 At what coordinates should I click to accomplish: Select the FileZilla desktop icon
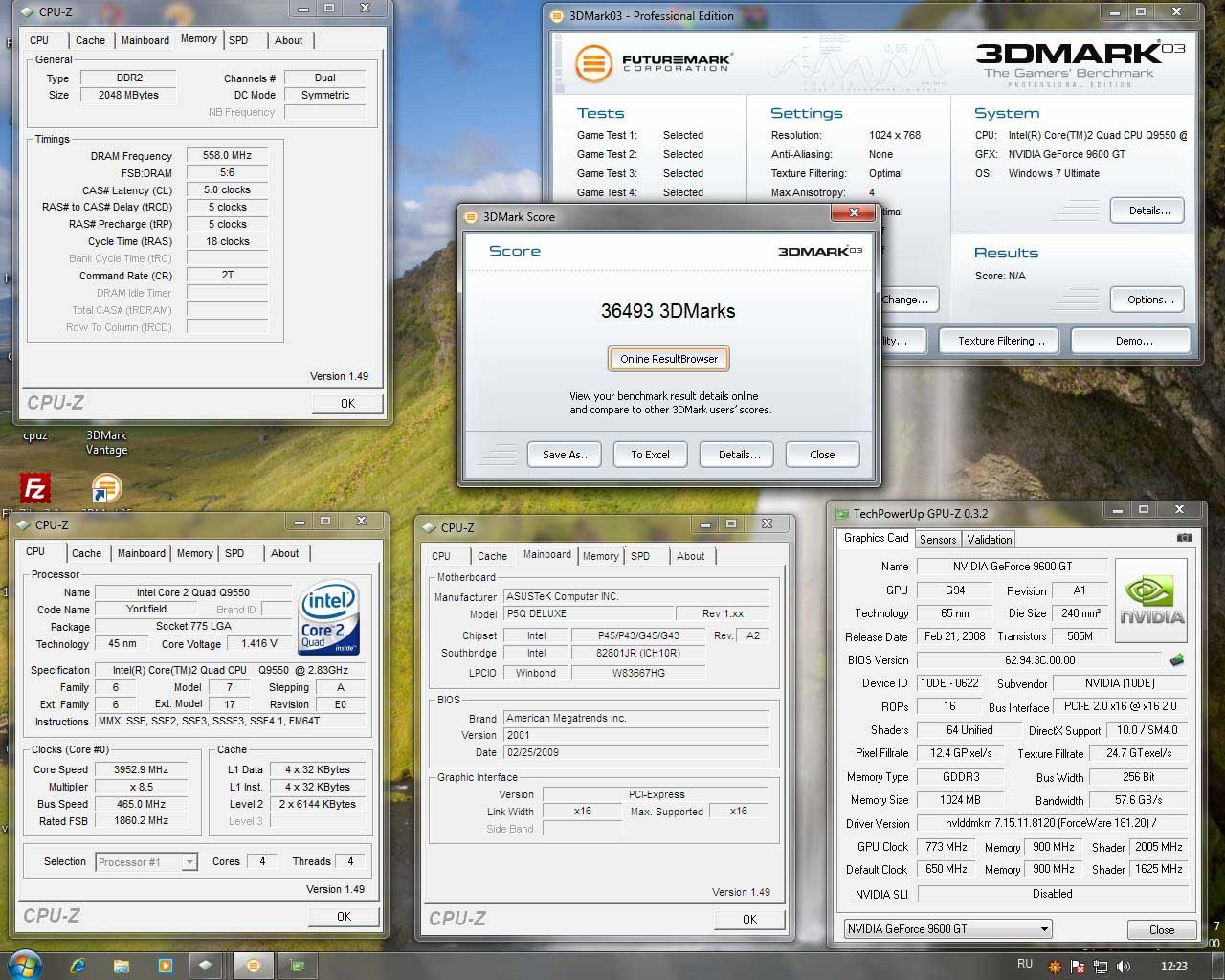point(35,488)
